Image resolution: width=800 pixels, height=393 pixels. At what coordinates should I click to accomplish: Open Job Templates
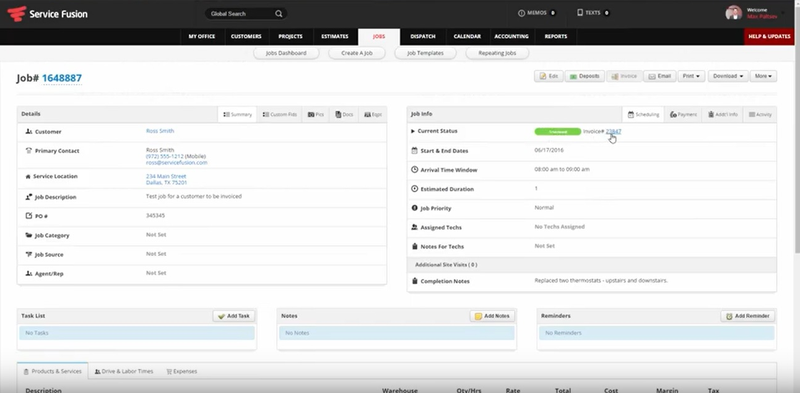click(425, 53)
